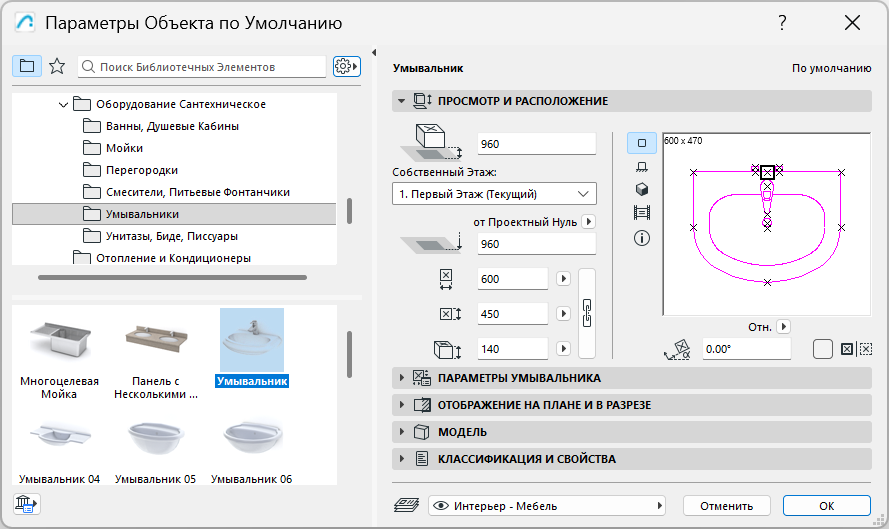Edit the height to home story field
This screenshot has width=889, height=529.
(x=536, y=143)
